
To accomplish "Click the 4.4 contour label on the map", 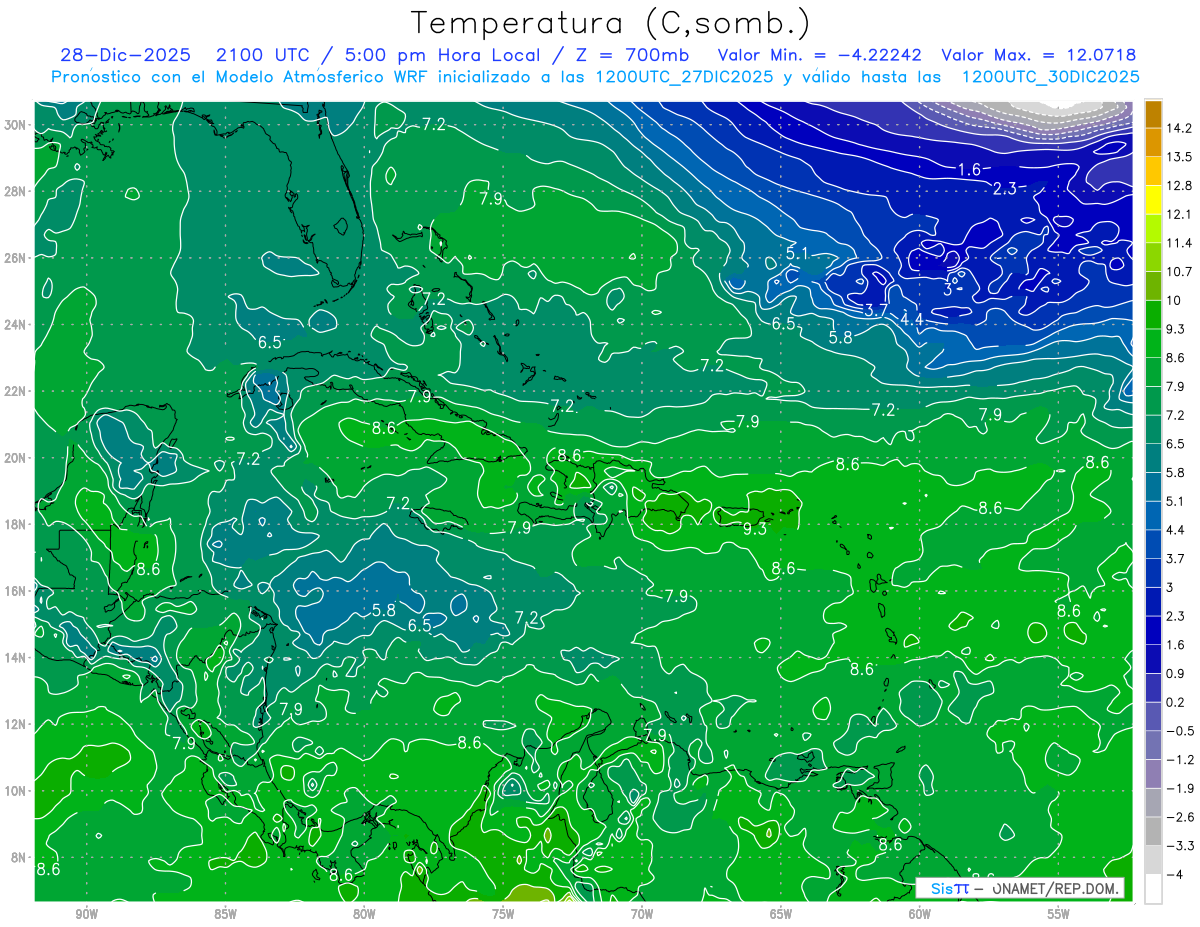I will pyautogui.click(x=911, y=319).
